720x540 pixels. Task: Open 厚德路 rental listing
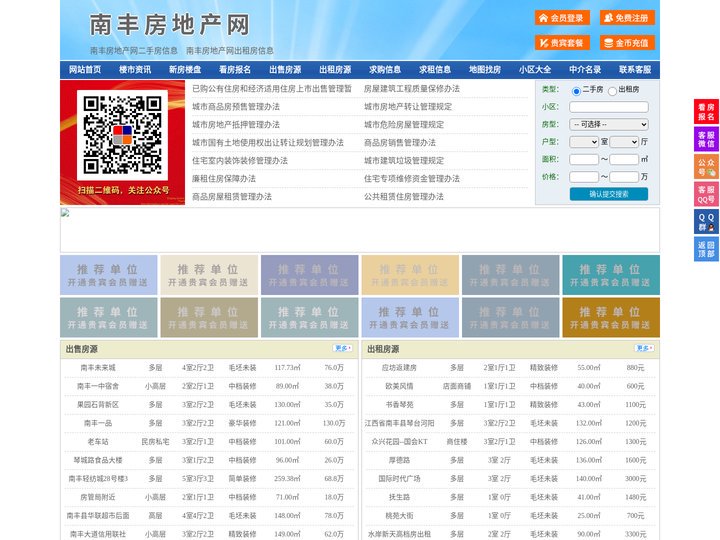tap(399, 460)
